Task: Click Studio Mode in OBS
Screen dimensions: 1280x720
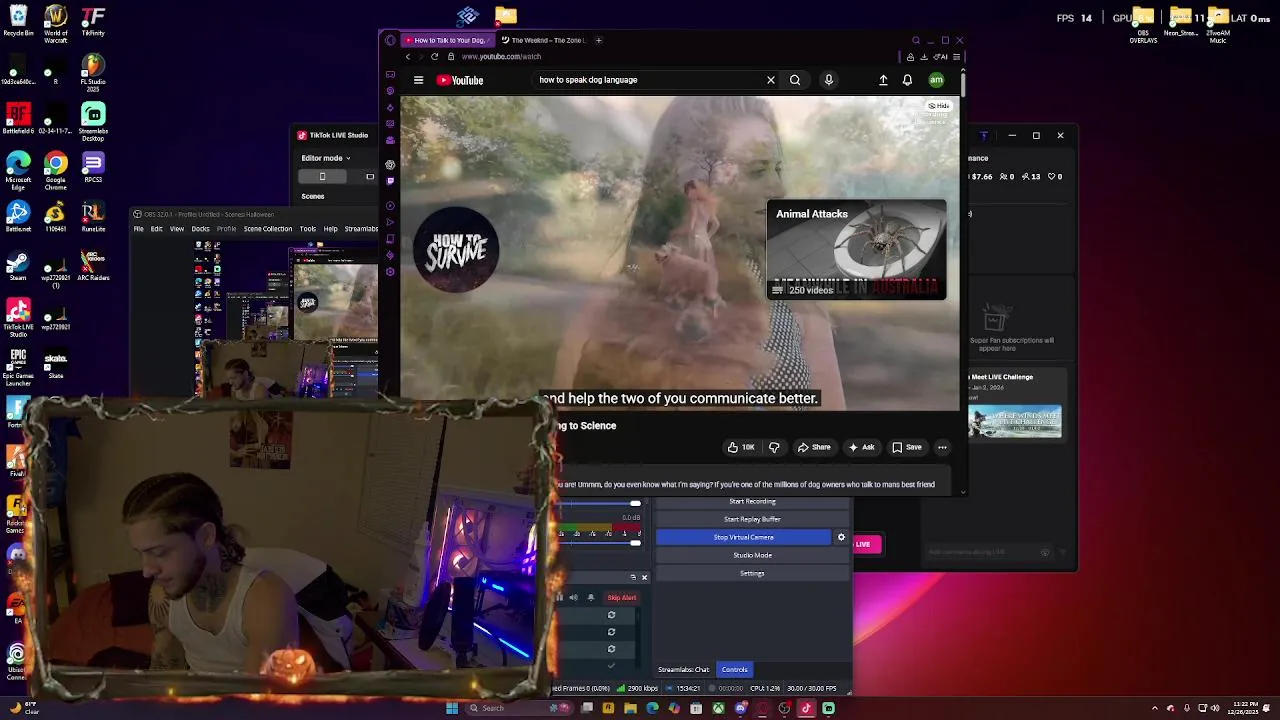Action: click(x=752, y=555)
